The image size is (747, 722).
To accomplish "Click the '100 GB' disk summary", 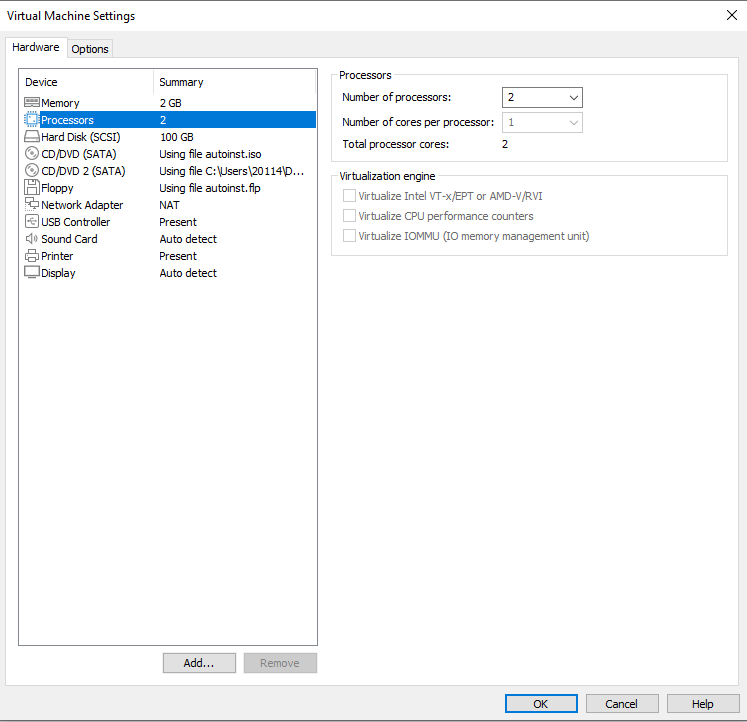I will [x=177, y=137].
